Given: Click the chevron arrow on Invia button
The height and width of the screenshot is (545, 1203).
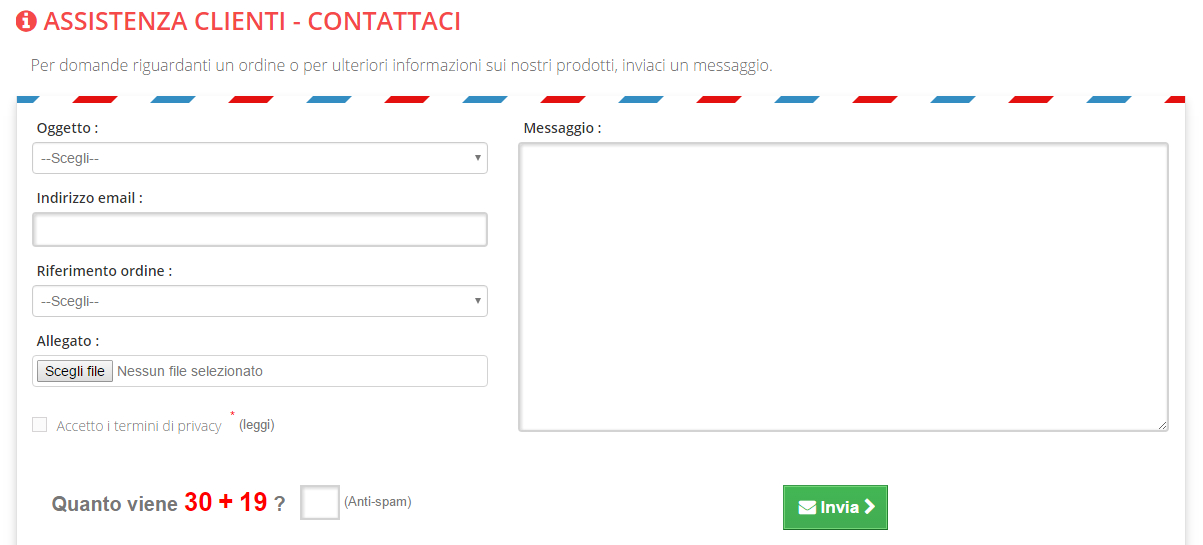Looking at the screenshot, I should [x=869, y=507].
